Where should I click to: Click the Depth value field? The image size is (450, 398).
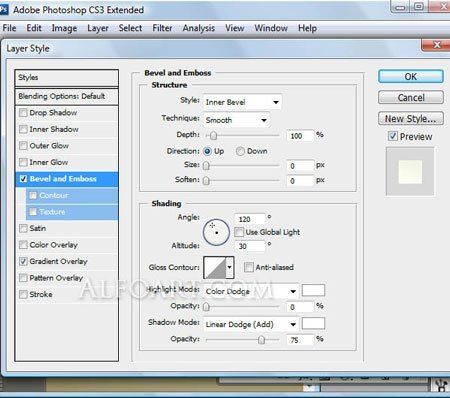[x=300, y=136]
